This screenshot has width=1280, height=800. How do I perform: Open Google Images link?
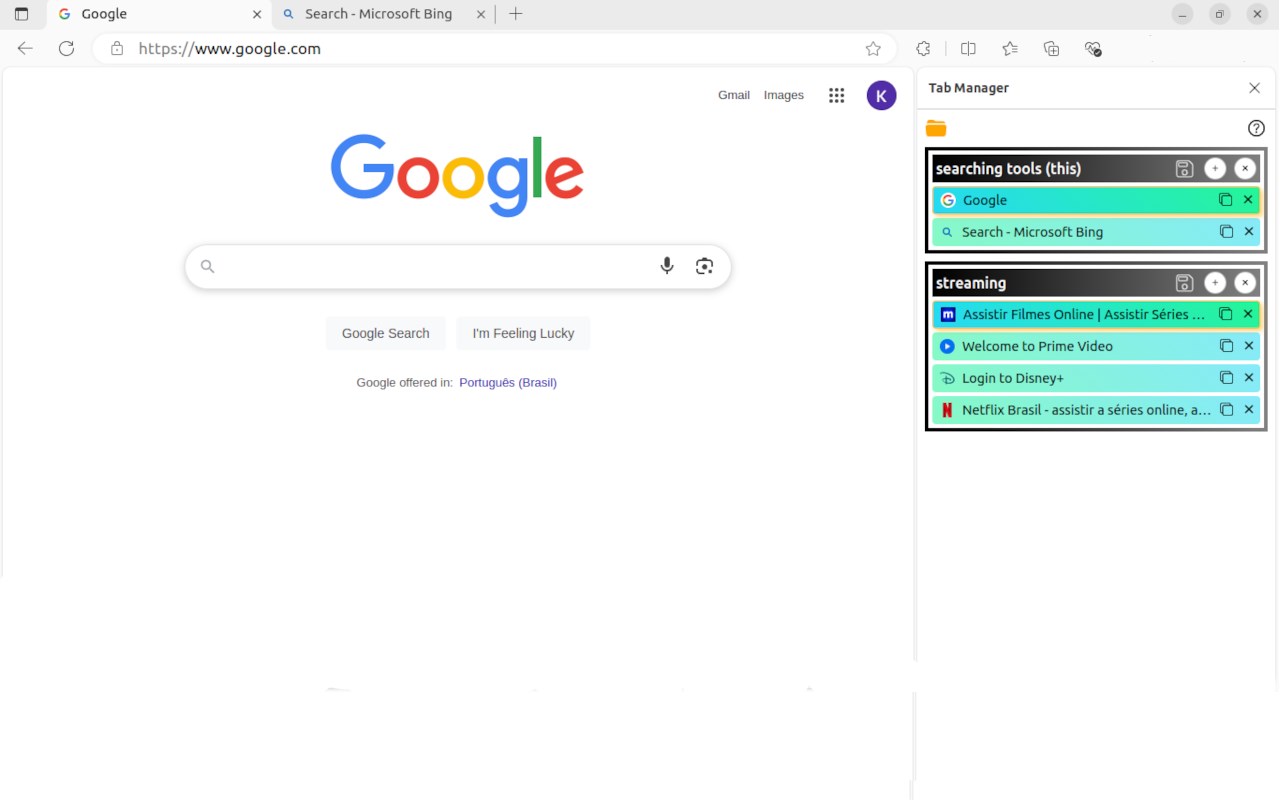tap(783, 95)
